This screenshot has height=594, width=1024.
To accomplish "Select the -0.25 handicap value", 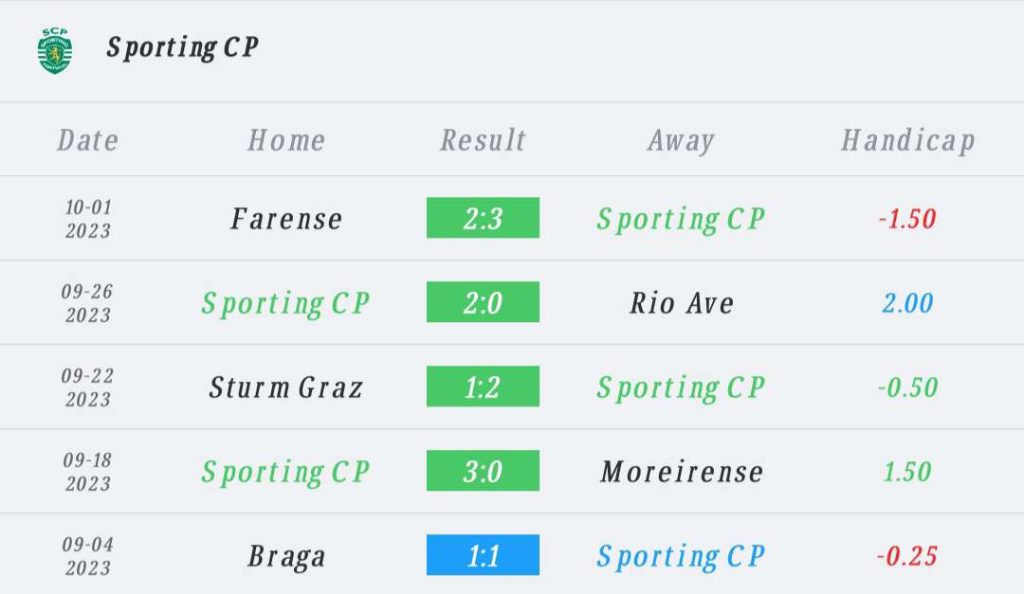I will (x=908, y=556).
